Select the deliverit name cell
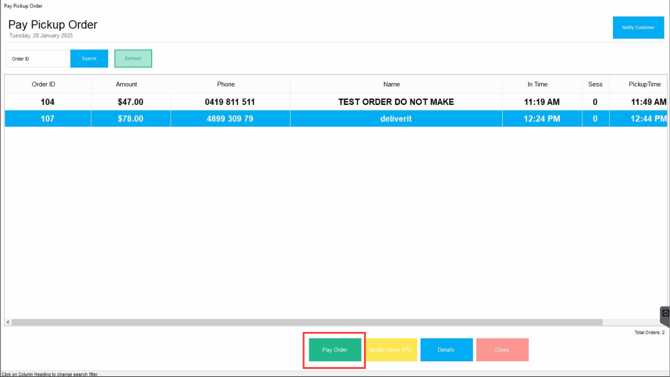This screenshot has height=377, width=670. pyautogui.click(x=396, y=118)
